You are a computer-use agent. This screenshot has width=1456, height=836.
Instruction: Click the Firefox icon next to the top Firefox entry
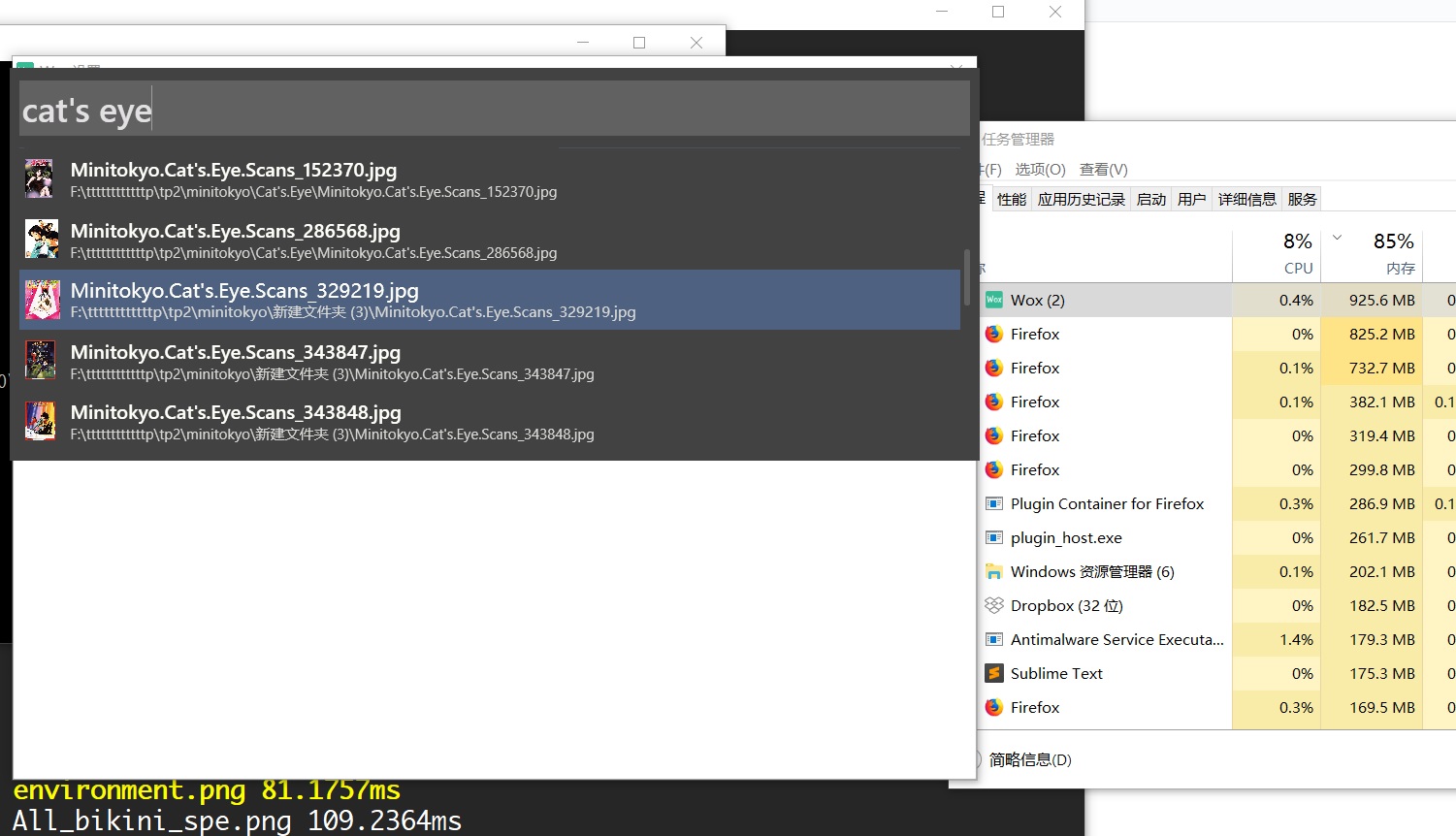(x=992, y=334)
